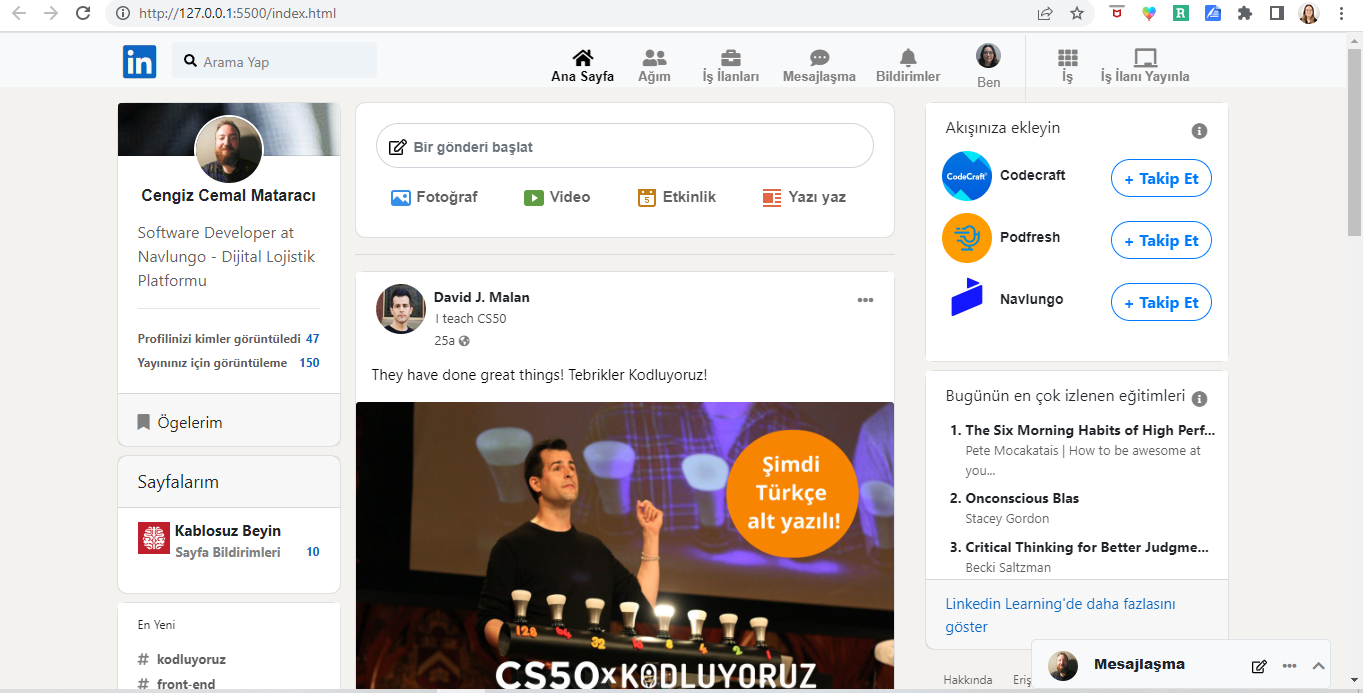Click Linkedin Learning'de daha fazlasını göster

tap(1061, 615)
